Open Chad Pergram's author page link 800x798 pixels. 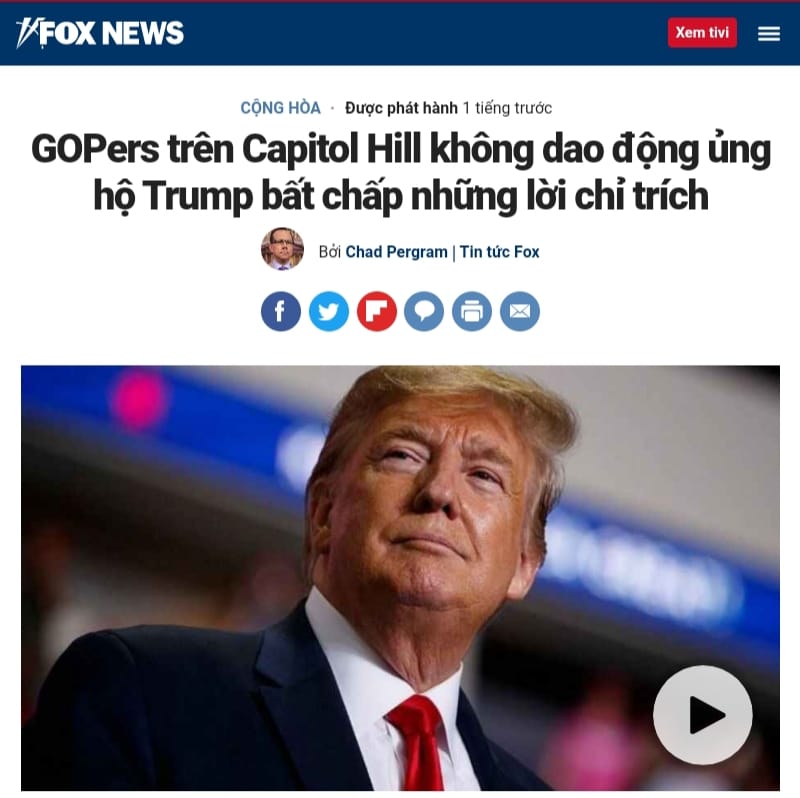[x=396, y=252]
